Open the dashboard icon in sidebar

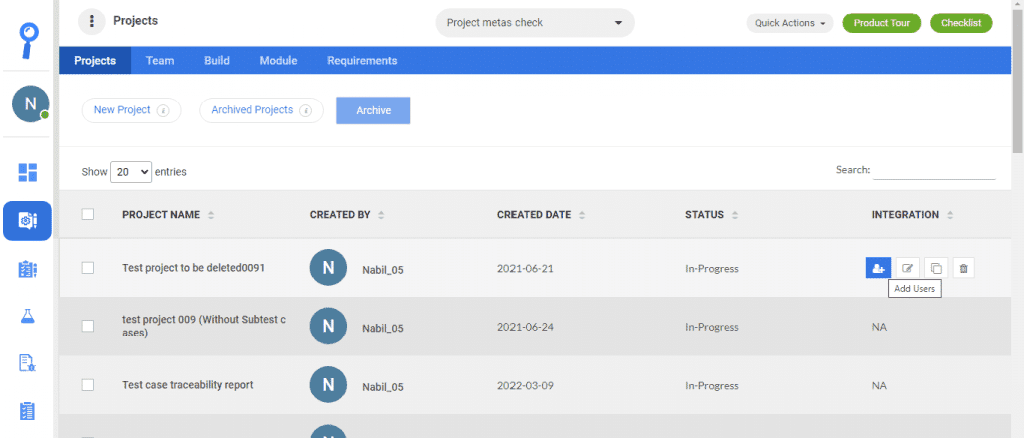click(x=28, y=172)
